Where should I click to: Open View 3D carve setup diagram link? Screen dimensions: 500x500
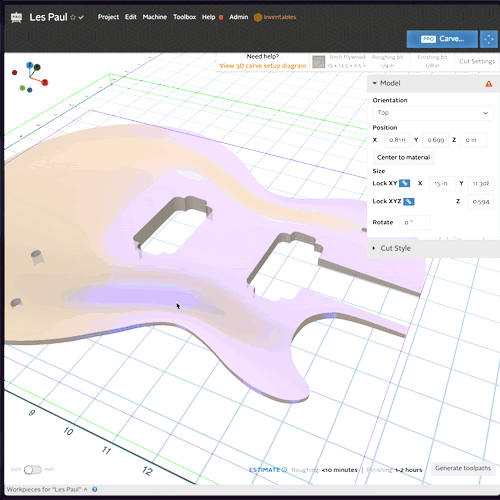tap(263, 66)
